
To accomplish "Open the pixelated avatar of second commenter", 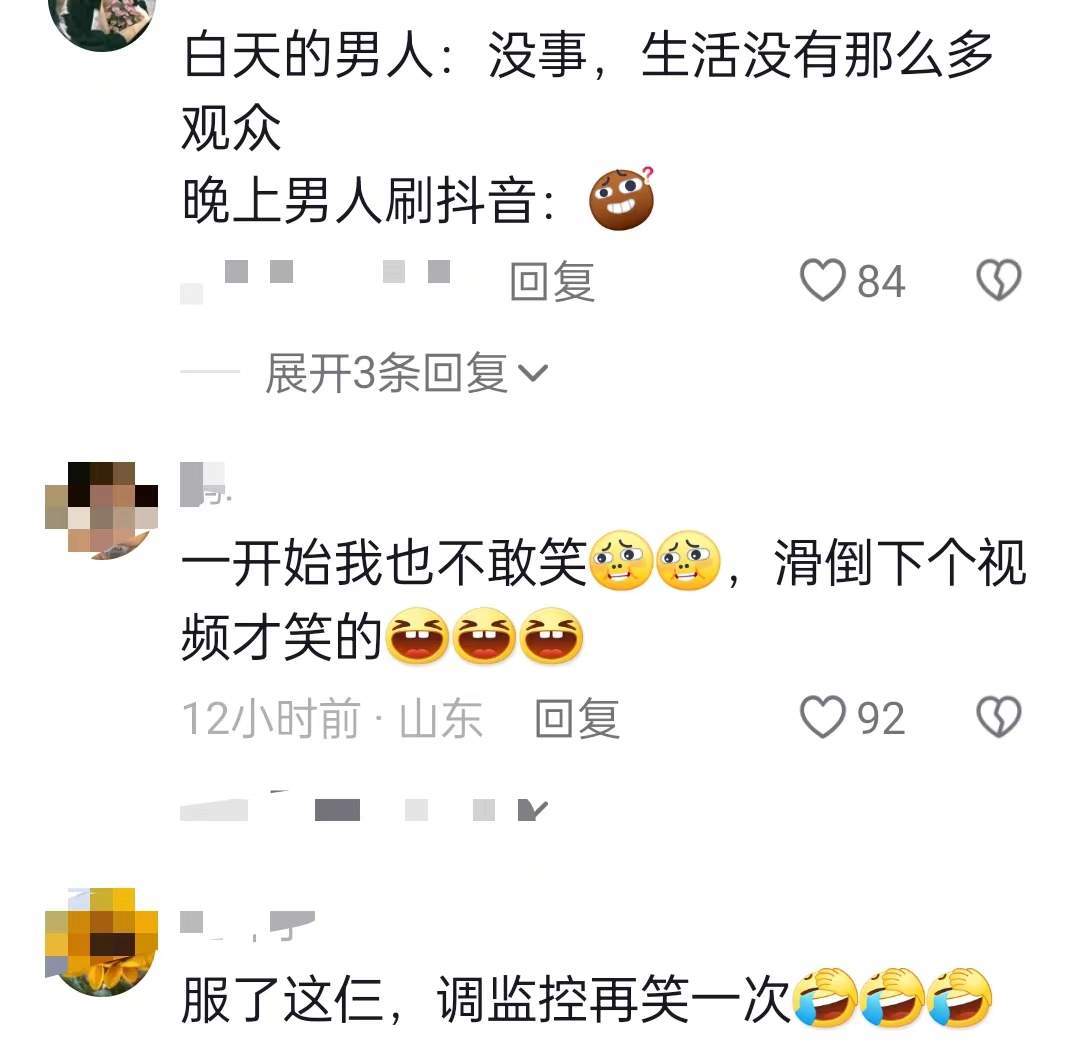I will click(x=101, y=510).
